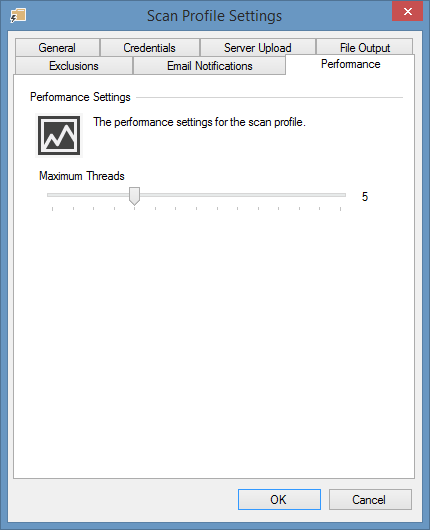
Task: Select the Server Upload tab
Action: point(258,48)
